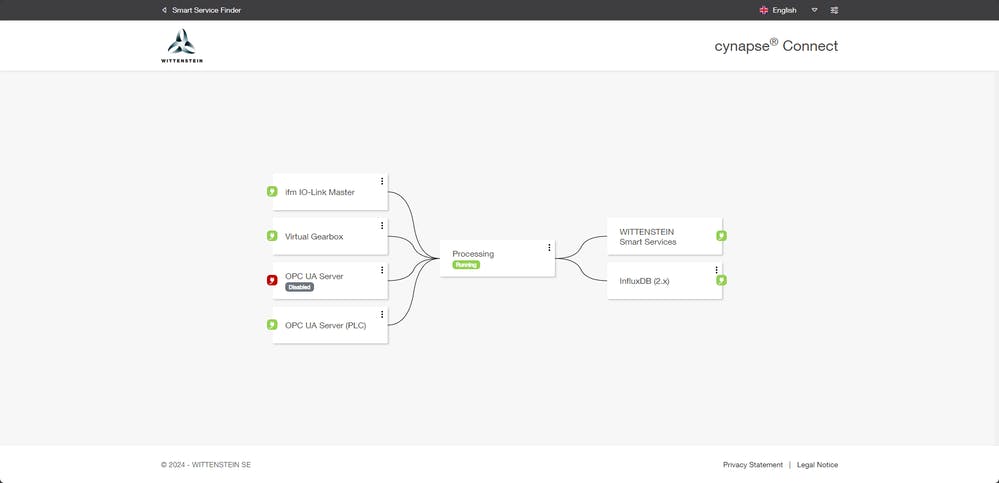This screenshot has width=999, height=483.
Task: Open the settings sliders icon
Action: [834, 10]
